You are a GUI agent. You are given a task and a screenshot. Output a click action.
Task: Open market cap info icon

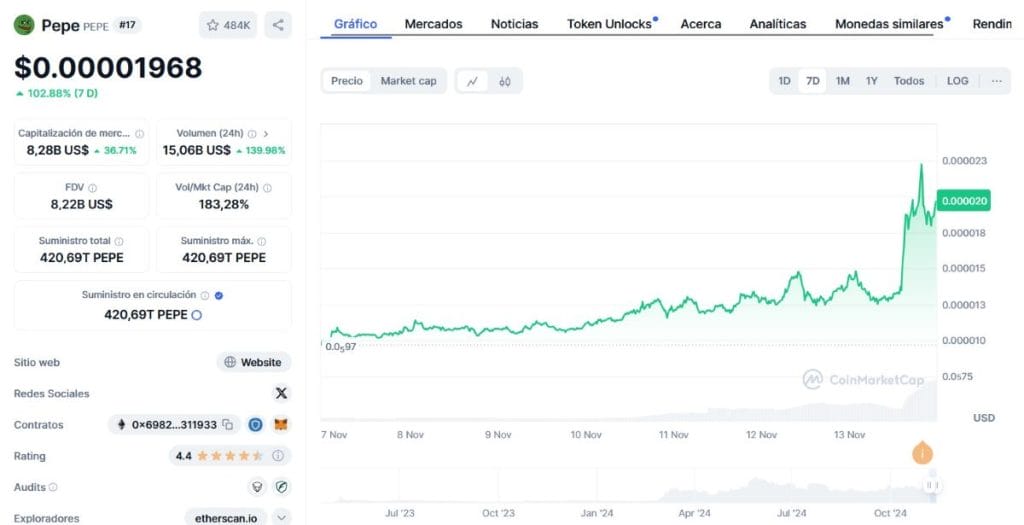click(x=140, y=134)
